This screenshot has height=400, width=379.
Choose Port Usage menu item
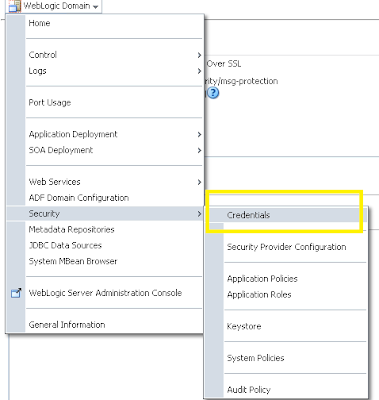pos(50,103)
